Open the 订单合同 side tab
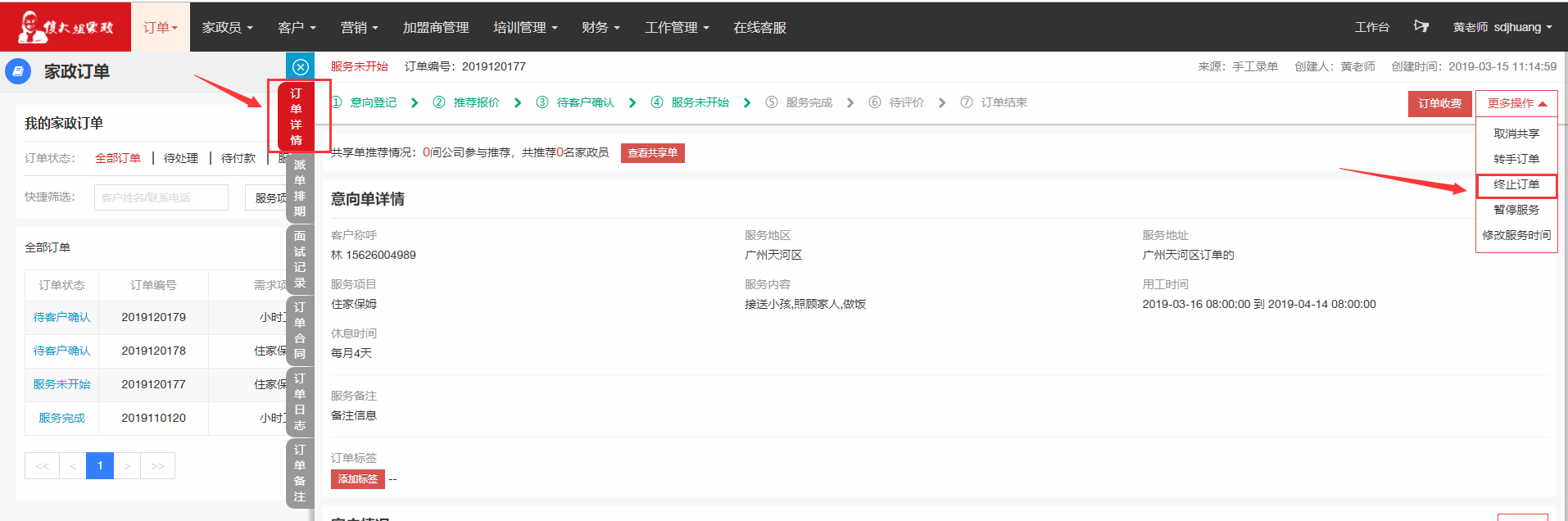The width and height of the screenshot is (1568, 521). (300, 330)
